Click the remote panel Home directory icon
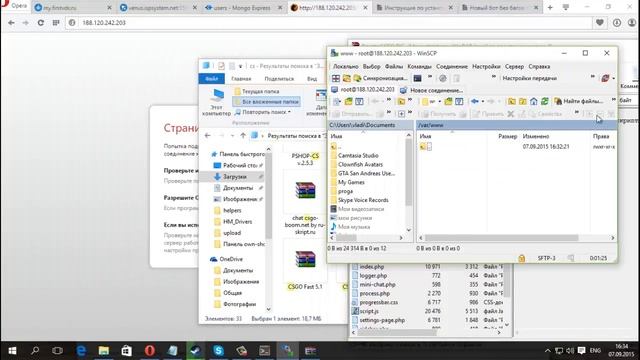The height and width of the screenshot is (360, 640). click(x=533, y=101)
